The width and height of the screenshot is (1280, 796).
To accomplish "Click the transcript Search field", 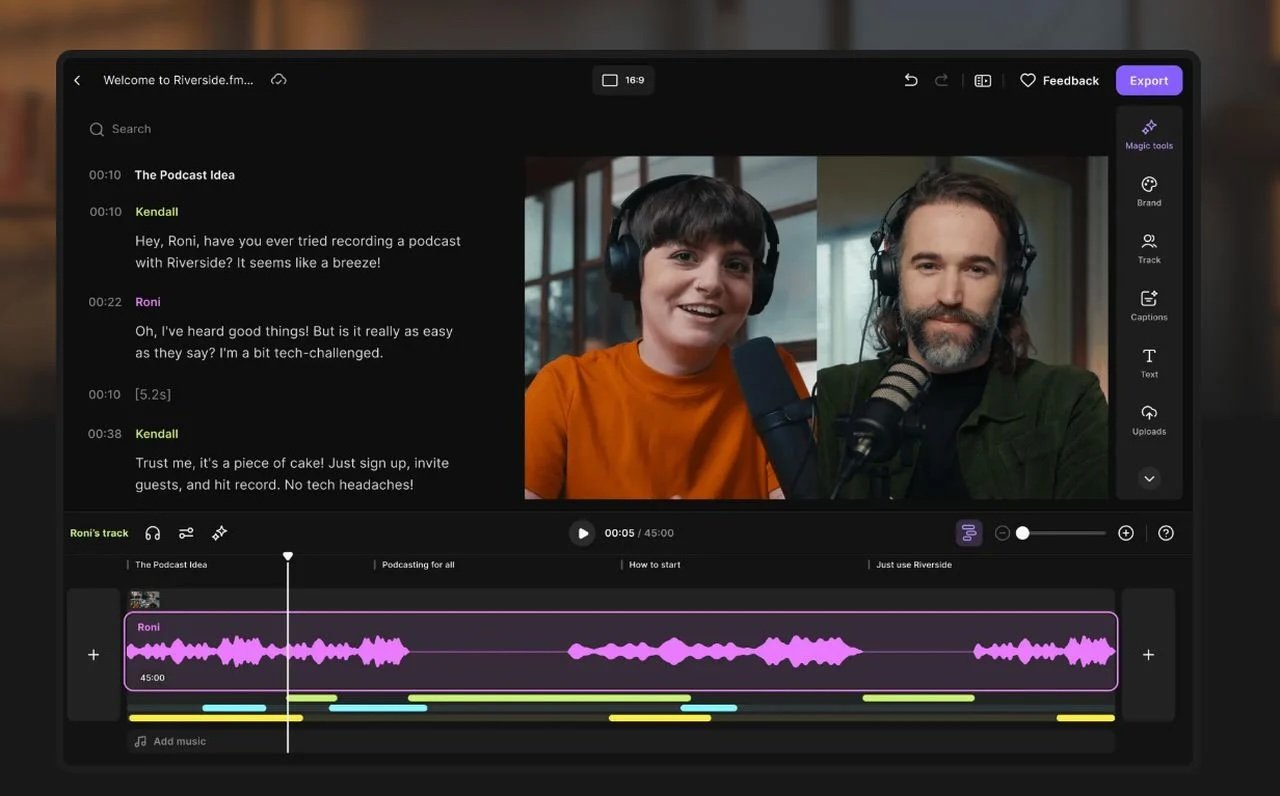I will [120, 129].
